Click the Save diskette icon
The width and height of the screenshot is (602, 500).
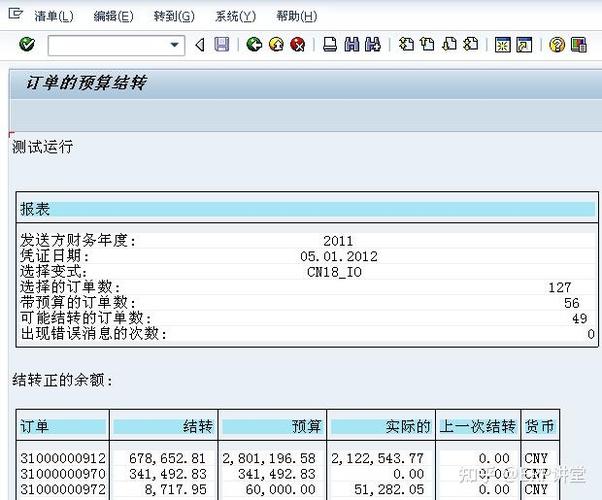tap(222, 45)
